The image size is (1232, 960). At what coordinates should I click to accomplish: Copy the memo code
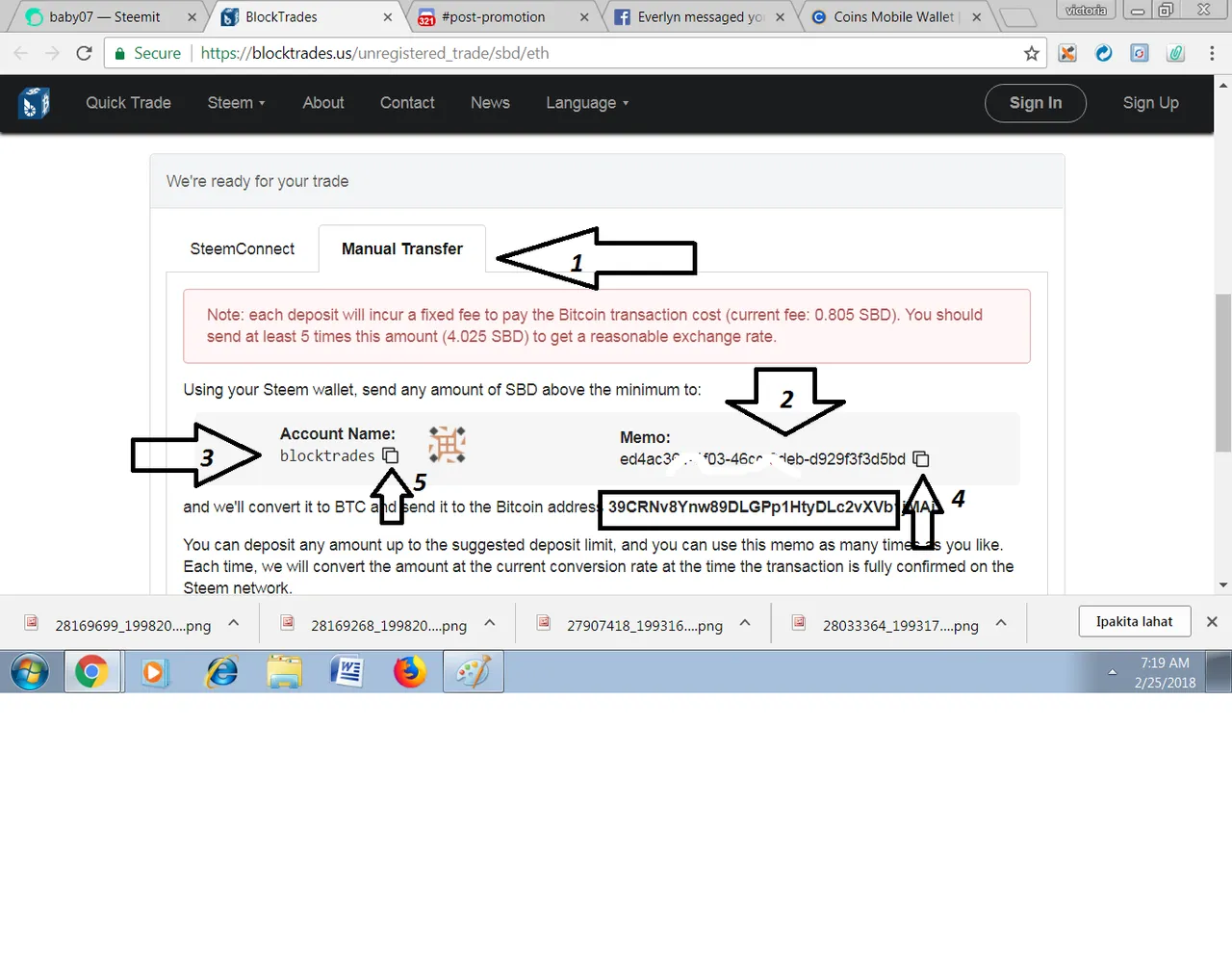(x=921, y=459)
